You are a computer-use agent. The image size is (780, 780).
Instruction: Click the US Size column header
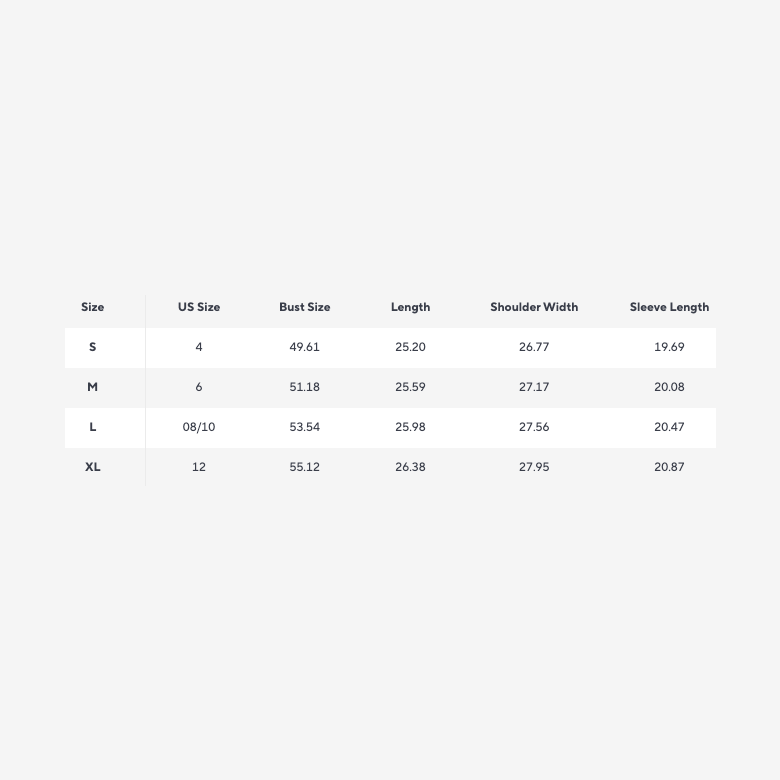tap(199, 307)
